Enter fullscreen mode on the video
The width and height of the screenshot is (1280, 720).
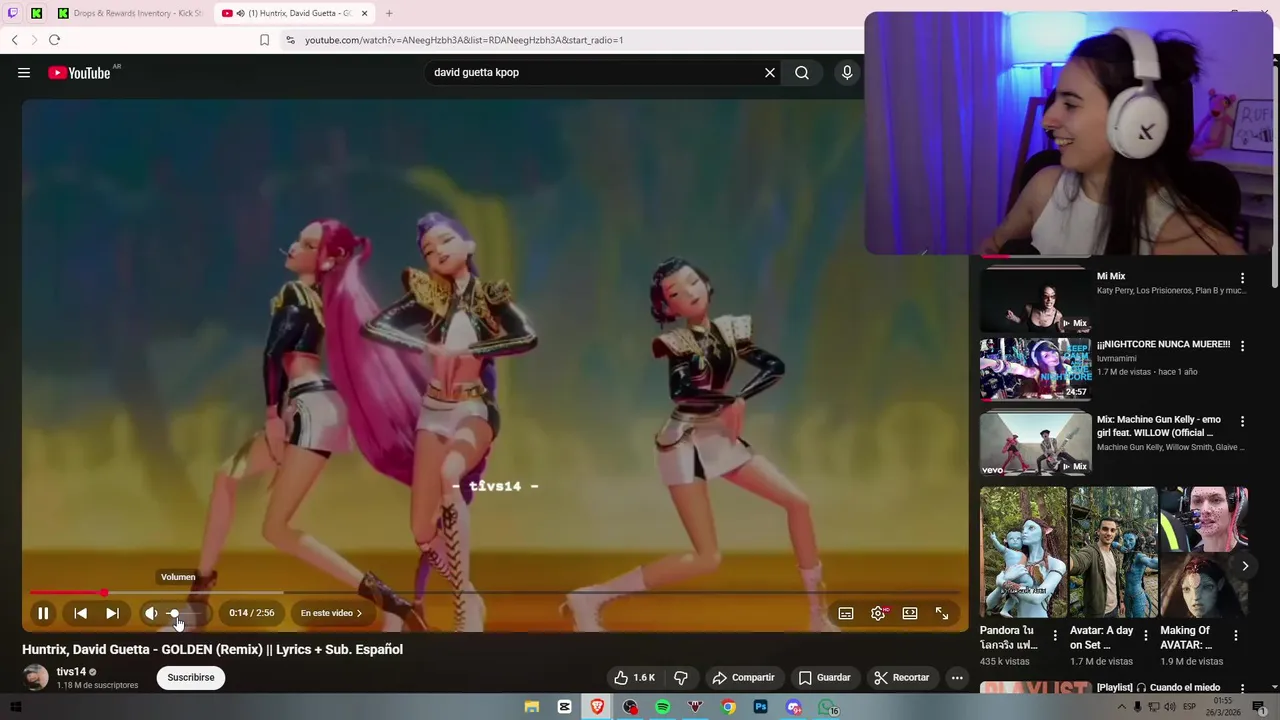coord(942,613)
